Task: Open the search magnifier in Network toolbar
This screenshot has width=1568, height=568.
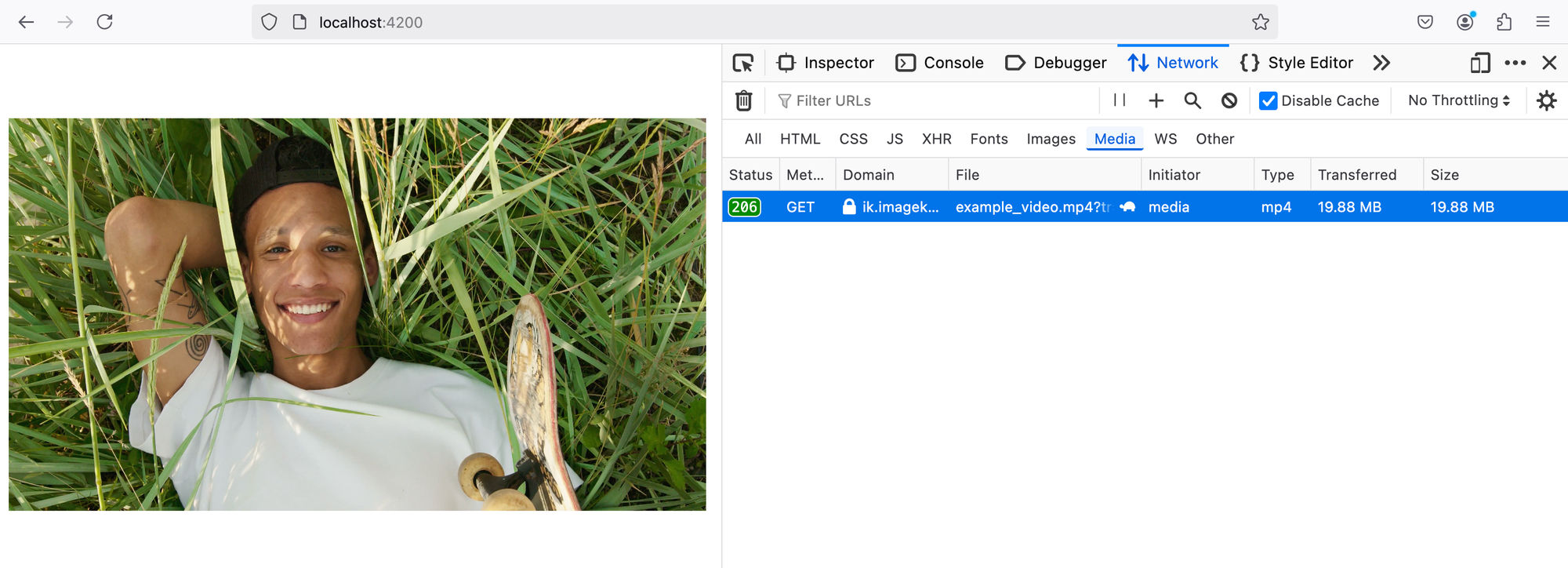Action: click(x=1192, y=100)
